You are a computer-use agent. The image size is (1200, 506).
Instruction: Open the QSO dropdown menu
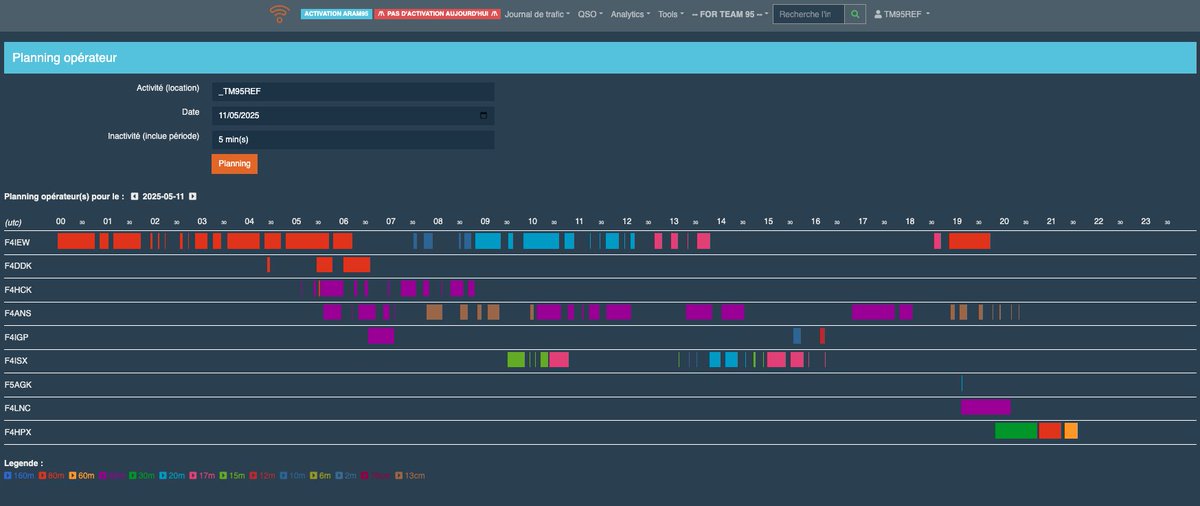(590, 14)
